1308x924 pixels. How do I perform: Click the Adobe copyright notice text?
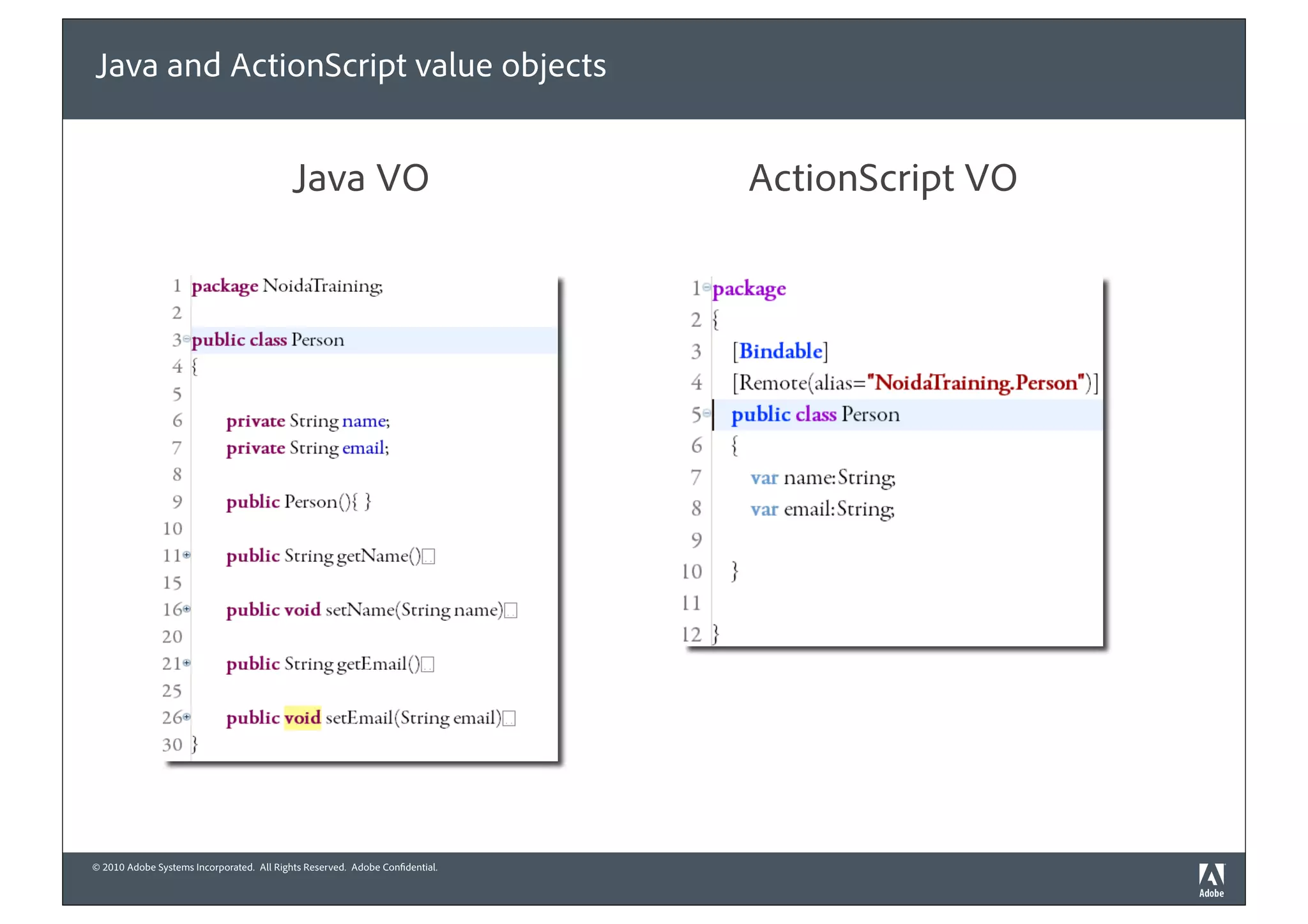[x=265, y=867]
